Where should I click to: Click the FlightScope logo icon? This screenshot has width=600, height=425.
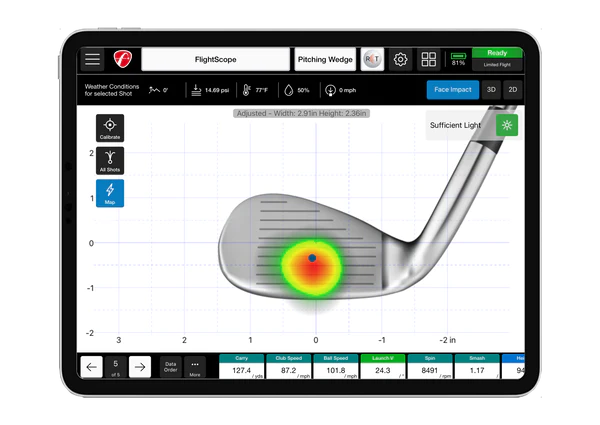pos(122,59)
